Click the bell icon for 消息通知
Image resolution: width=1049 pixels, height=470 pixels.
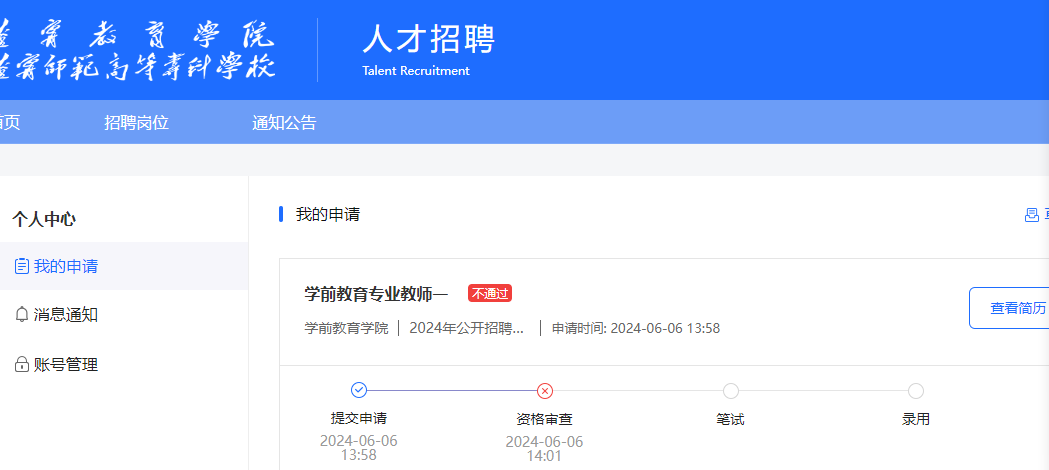[x=22, y=315]
